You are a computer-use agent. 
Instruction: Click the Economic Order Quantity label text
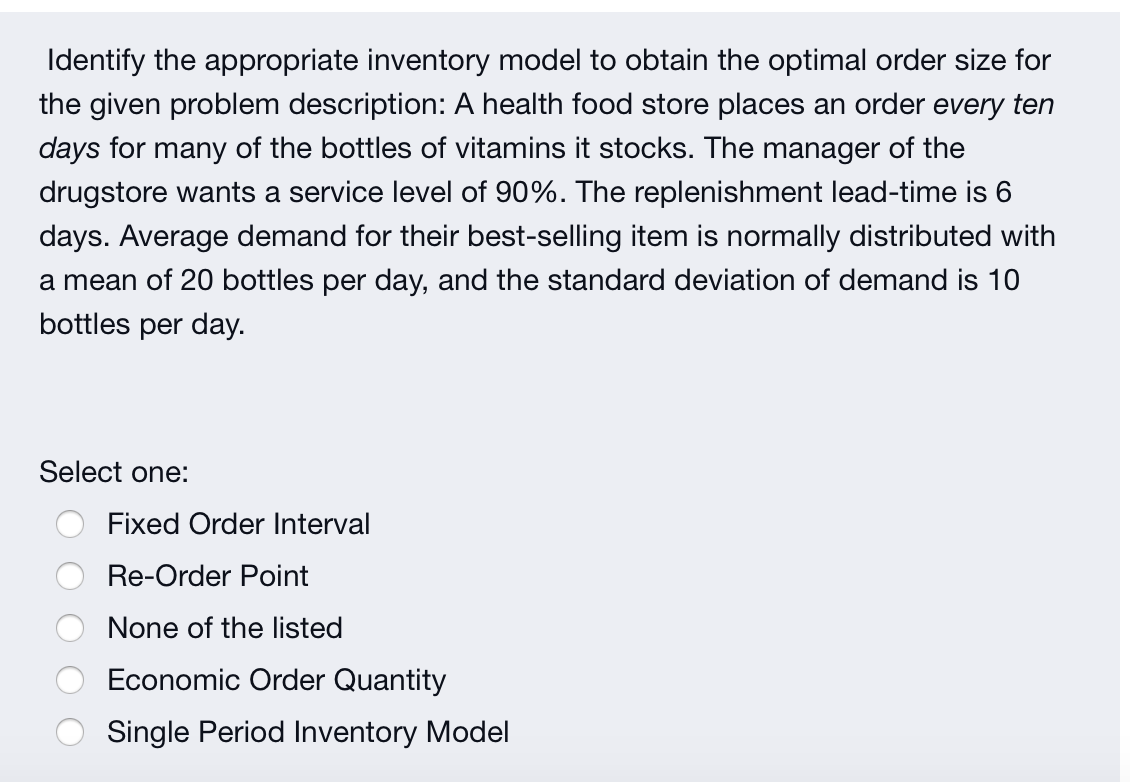(276, 679)
